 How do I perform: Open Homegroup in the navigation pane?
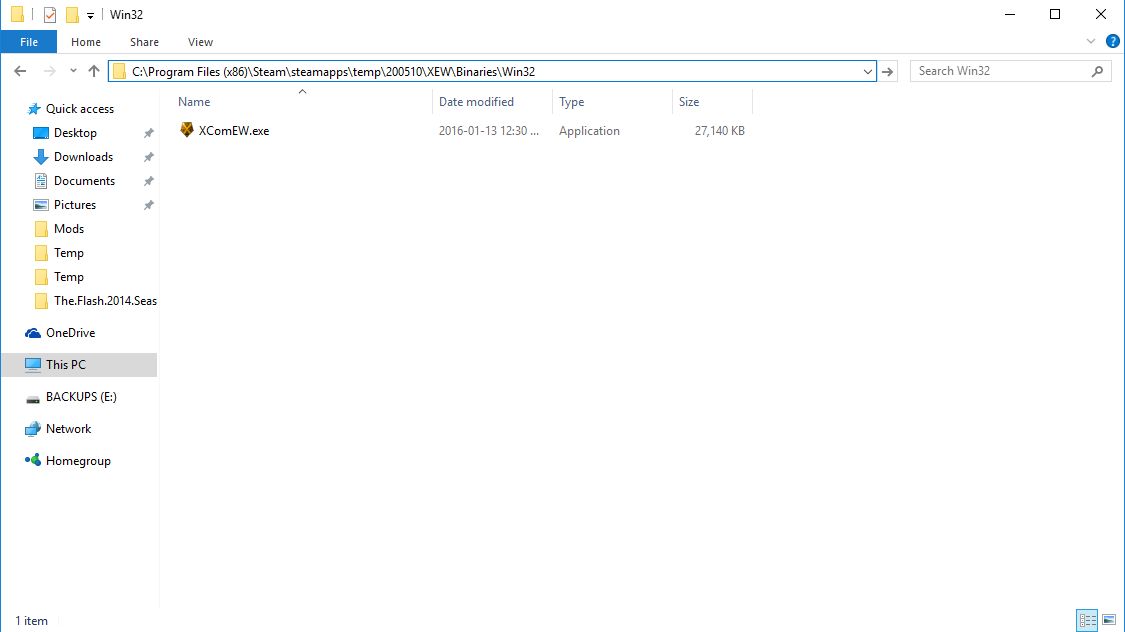[78, 461]
